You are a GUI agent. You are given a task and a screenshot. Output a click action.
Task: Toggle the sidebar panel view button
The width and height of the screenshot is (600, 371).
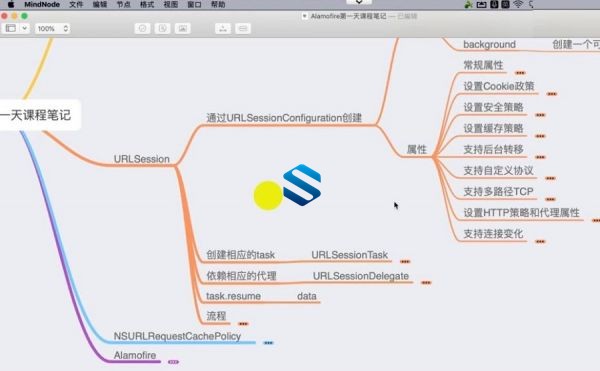click(11, 28)
